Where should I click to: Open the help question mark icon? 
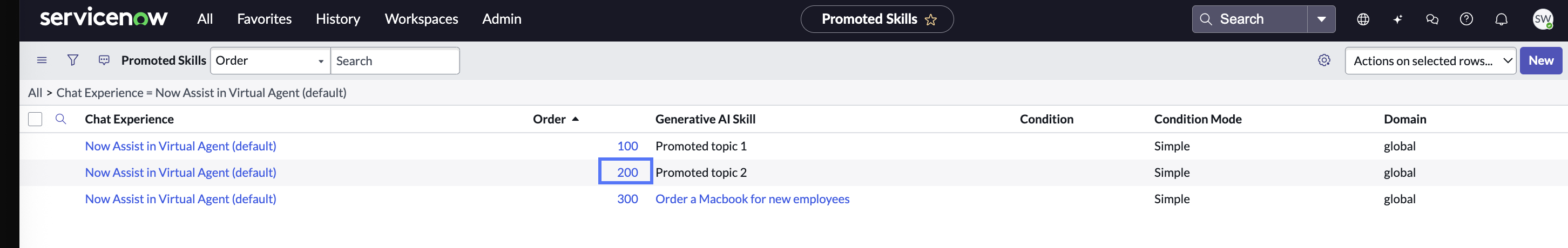(1466, 19)
